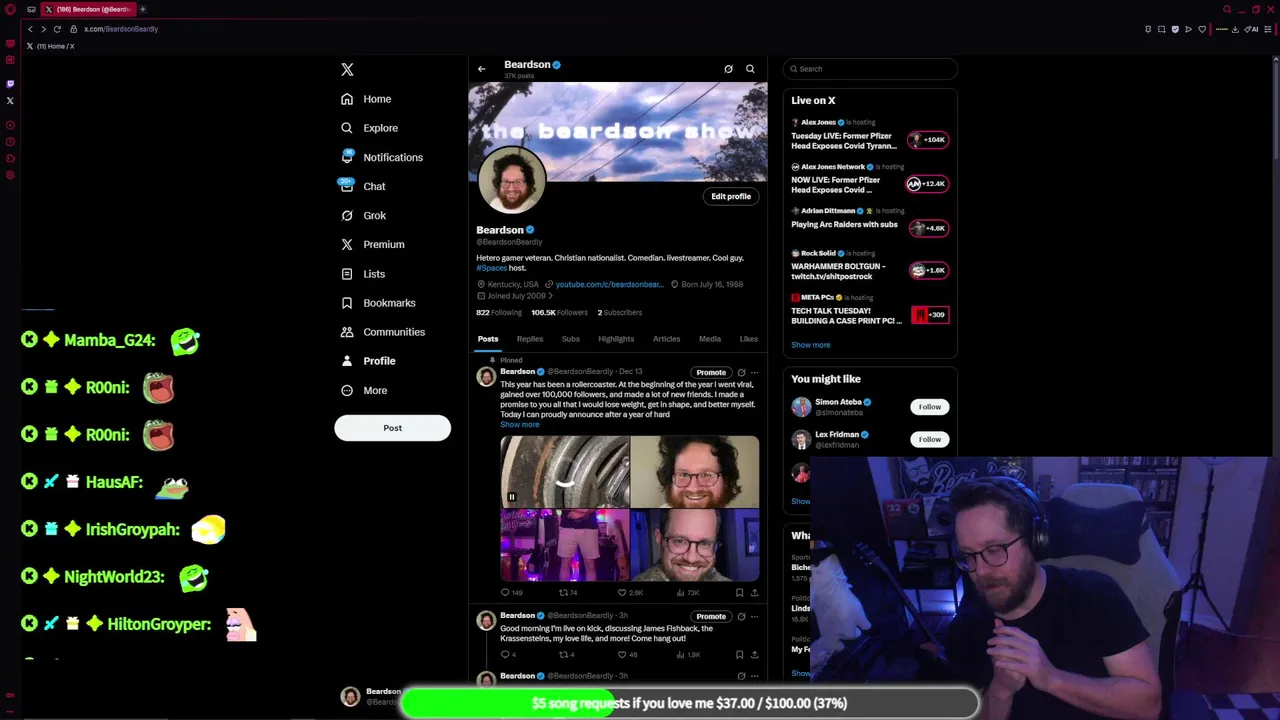The image size is (1280, 720).
Task: Bookmark the pinned post
Action: pyautogui.click(x=739, y=593)
